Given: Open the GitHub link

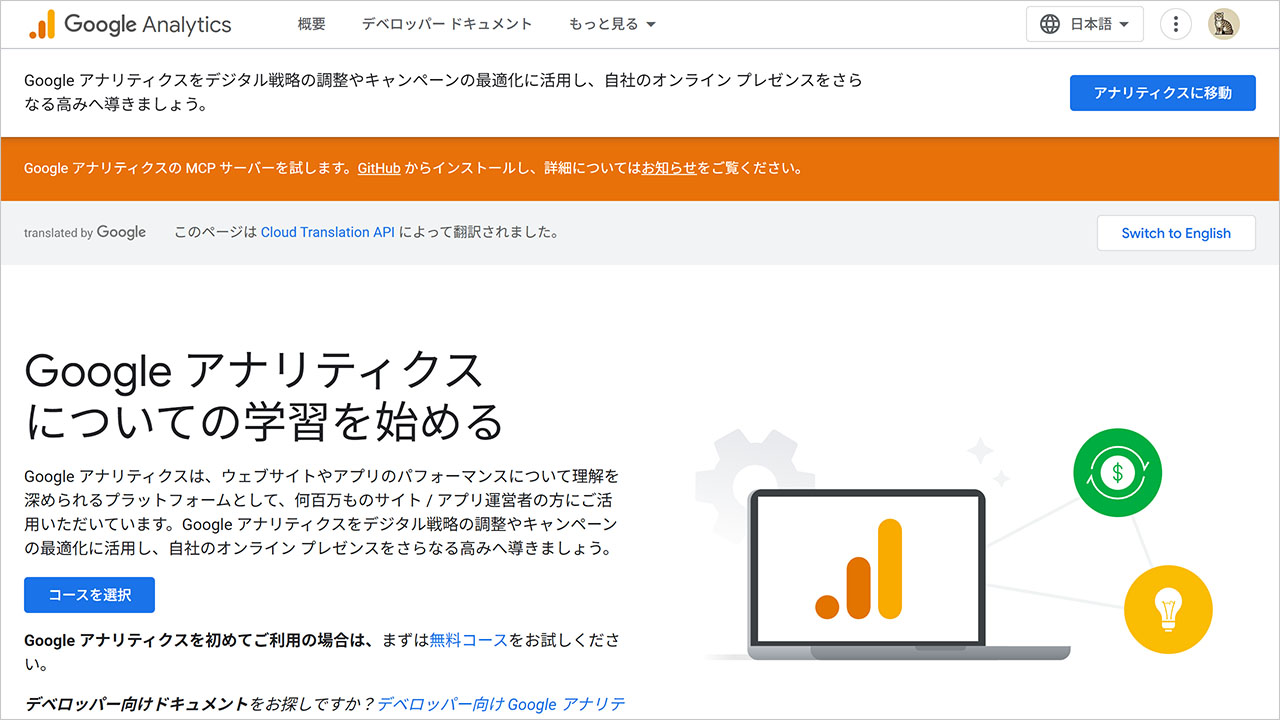Looking at the screenshot, I should click(x=378, y=168).
